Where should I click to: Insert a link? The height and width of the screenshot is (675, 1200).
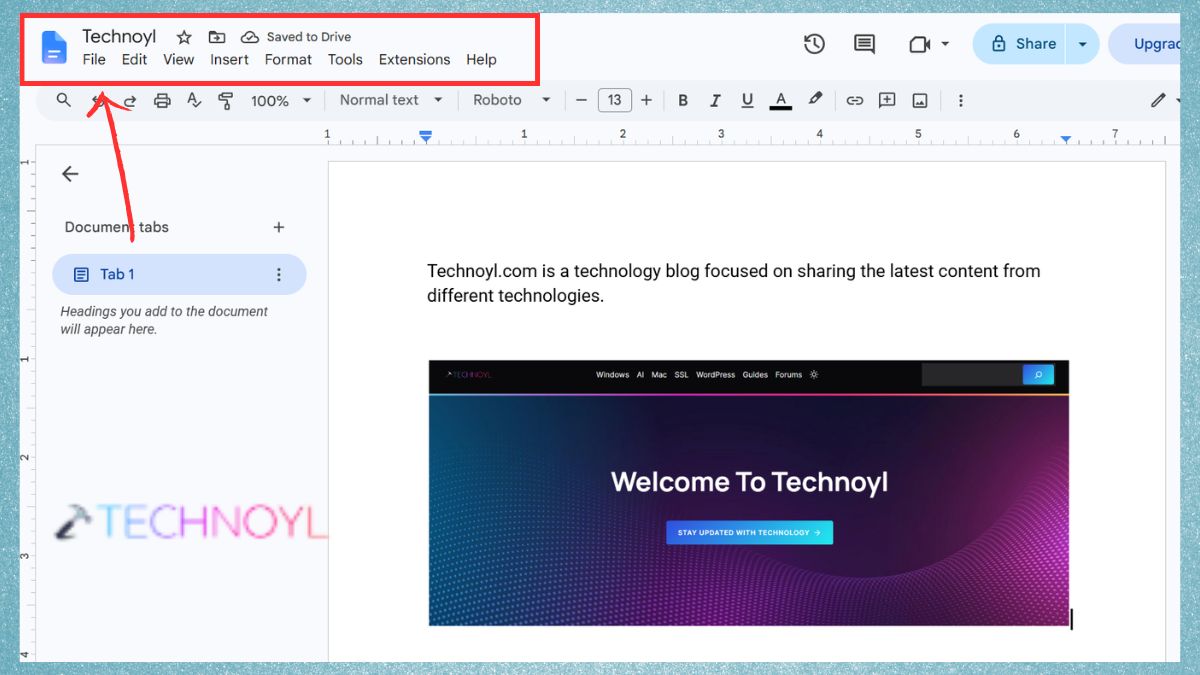854,100
